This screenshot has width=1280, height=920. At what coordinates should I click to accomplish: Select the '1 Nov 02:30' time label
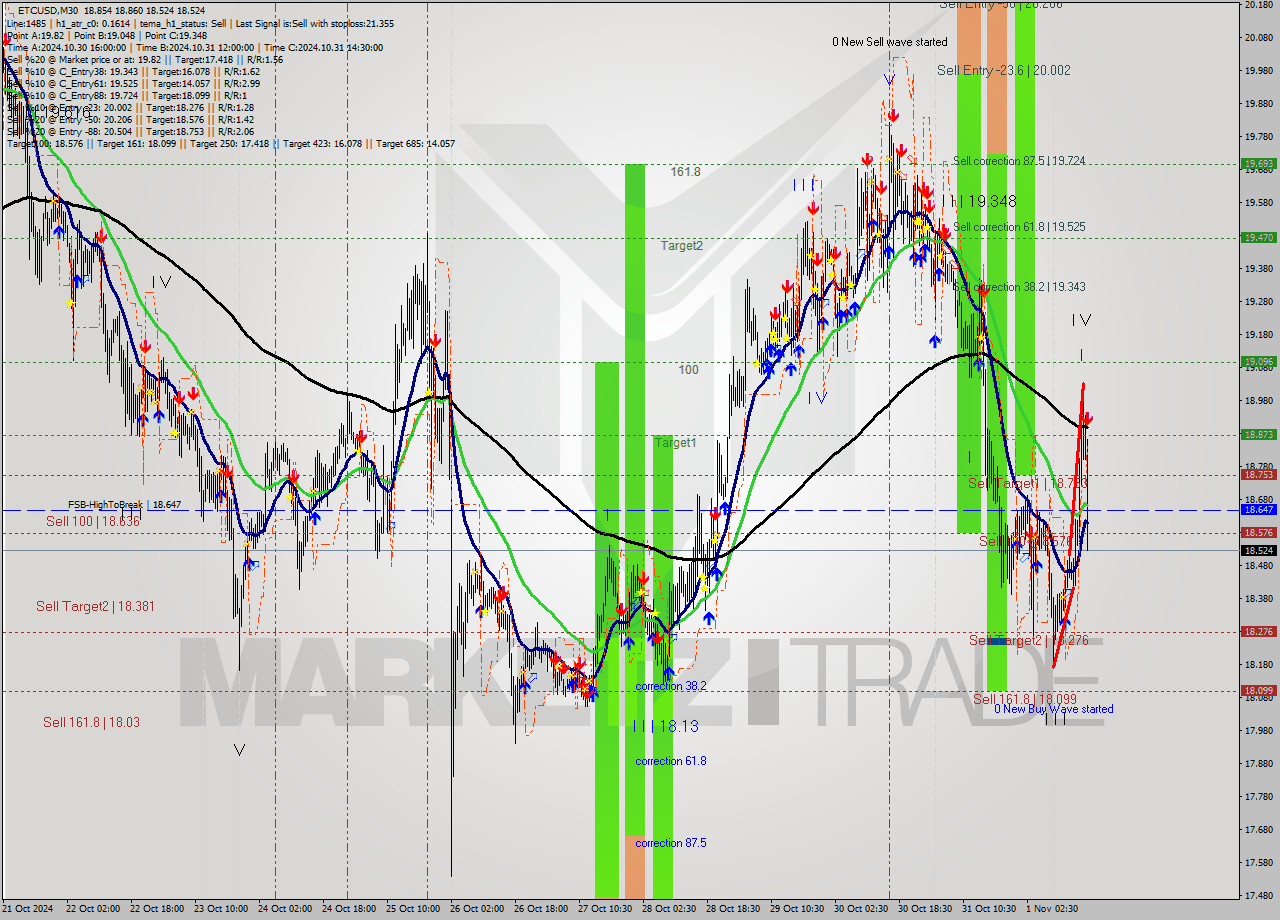[1051, 908]
